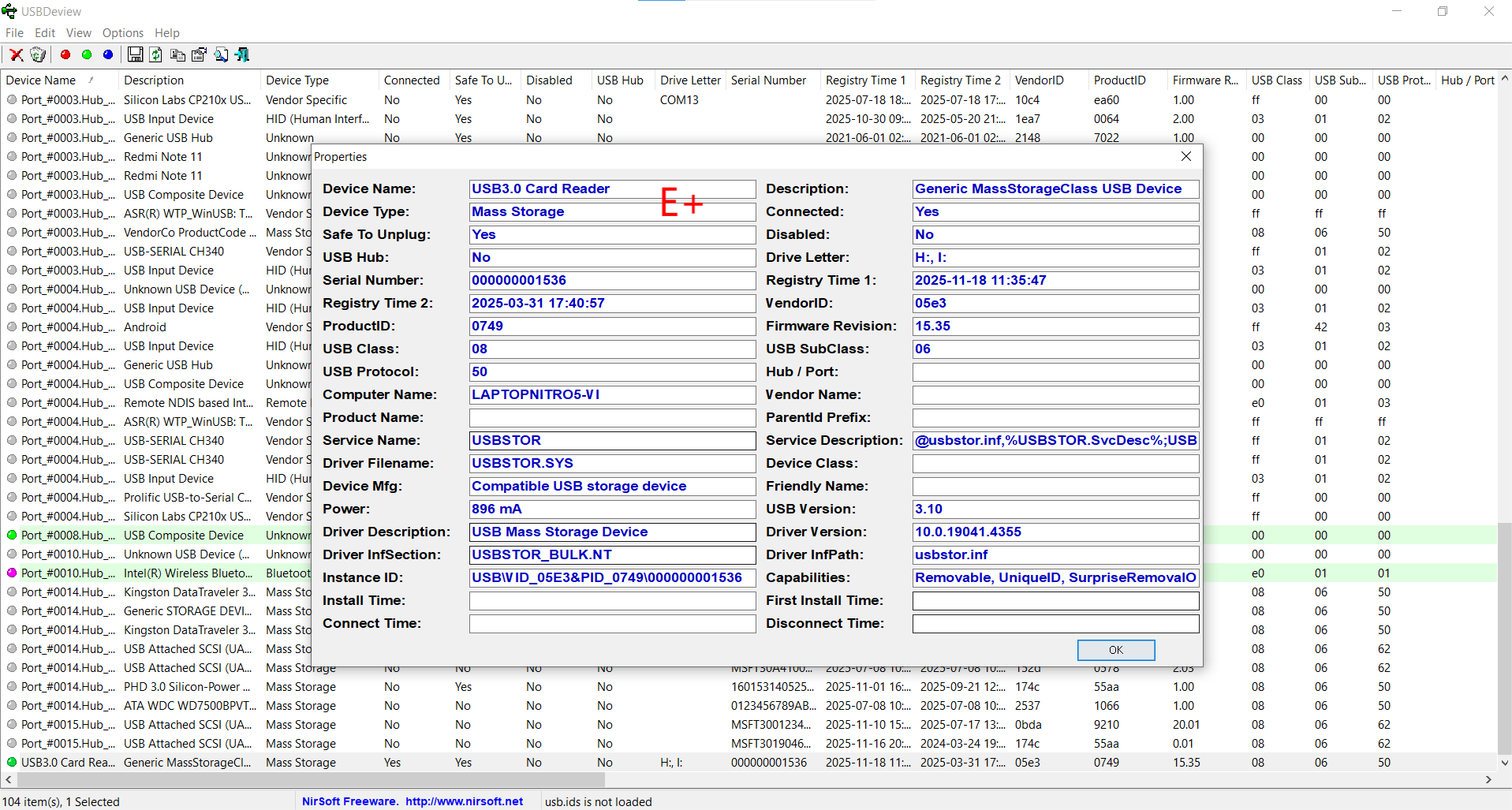The image size is (1512, 810).
Task: Open Properties using the toolbar icon
Action: (x=199, y=54)
